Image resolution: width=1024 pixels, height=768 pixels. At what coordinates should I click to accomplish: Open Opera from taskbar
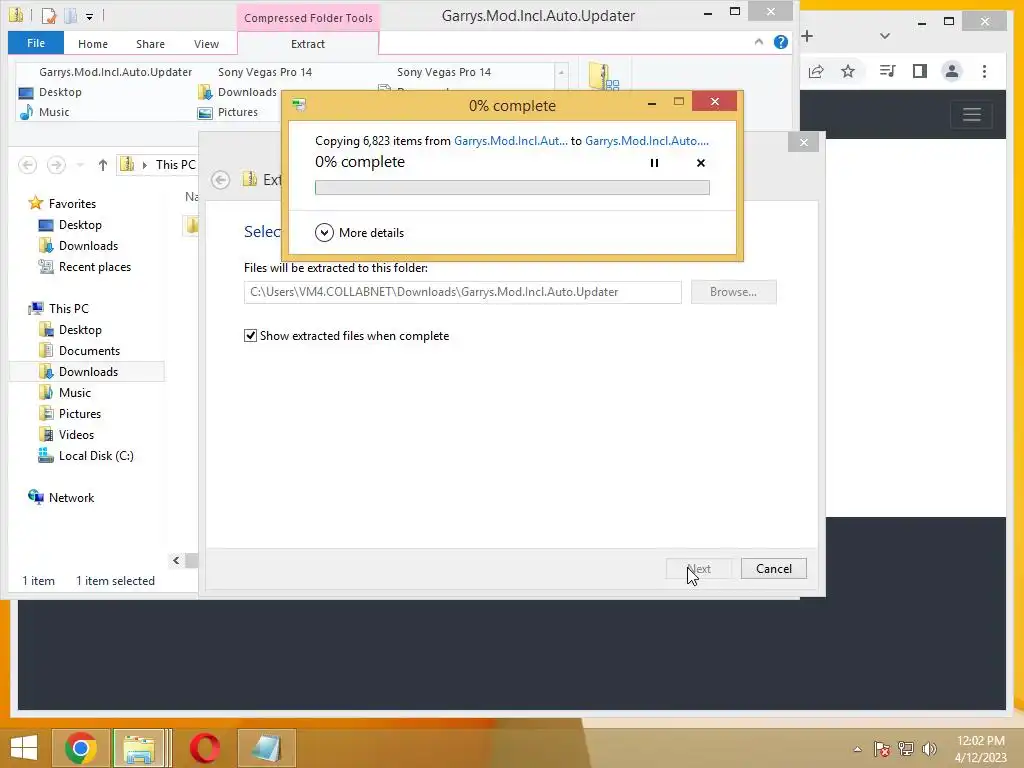(x=204, y=748)
